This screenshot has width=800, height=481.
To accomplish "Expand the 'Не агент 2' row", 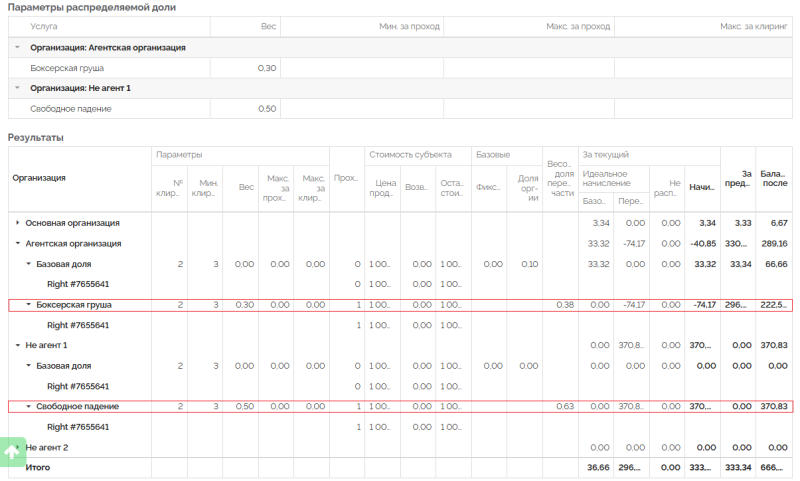I will coord(17,447).
